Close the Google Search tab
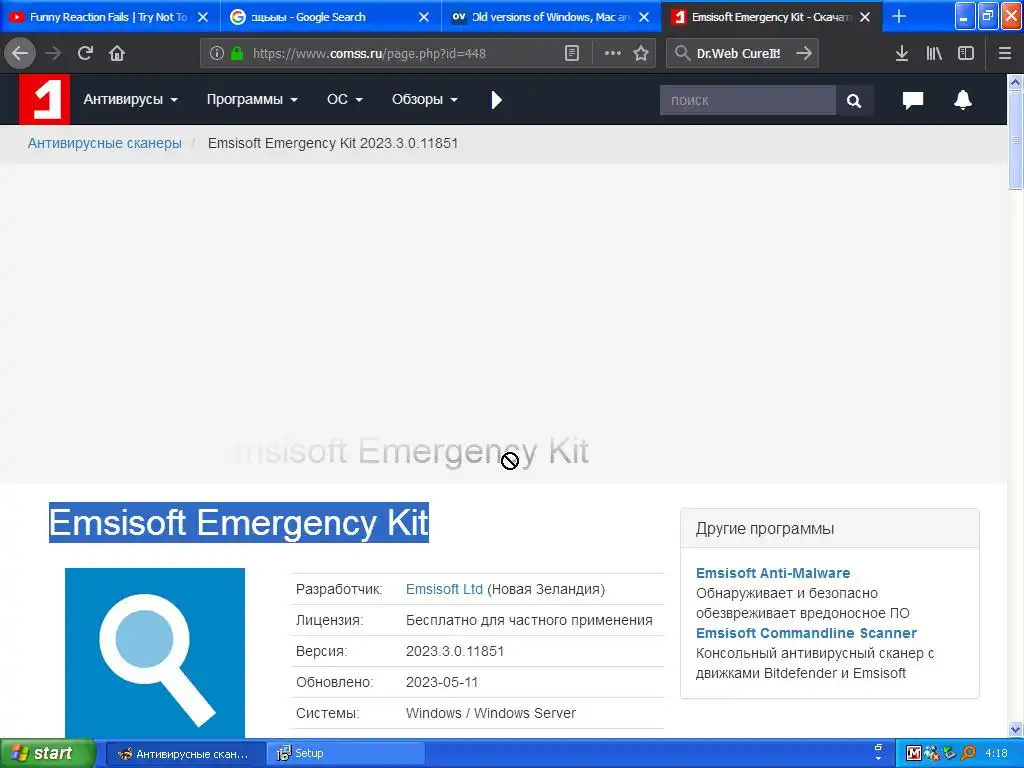The image size is (1024, 768). (x=424, y=17)
